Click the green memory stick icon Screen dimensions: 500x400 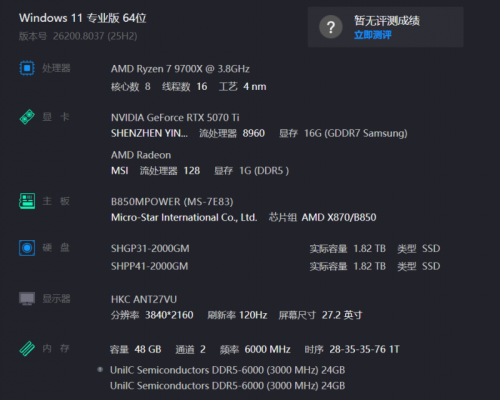click(x=27, y=349)
